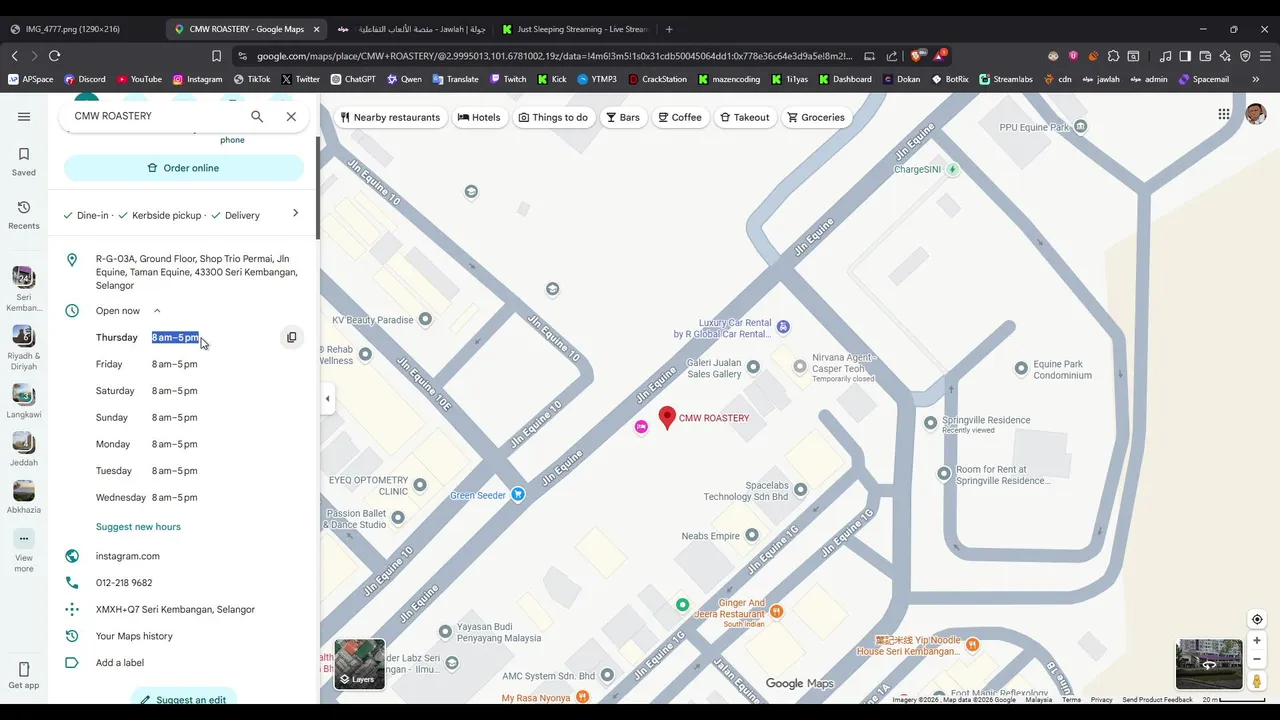Click Suggest an edit button
Viewport: 1280px width, 720px height.
pyautogui.click(x=184, y=699)
